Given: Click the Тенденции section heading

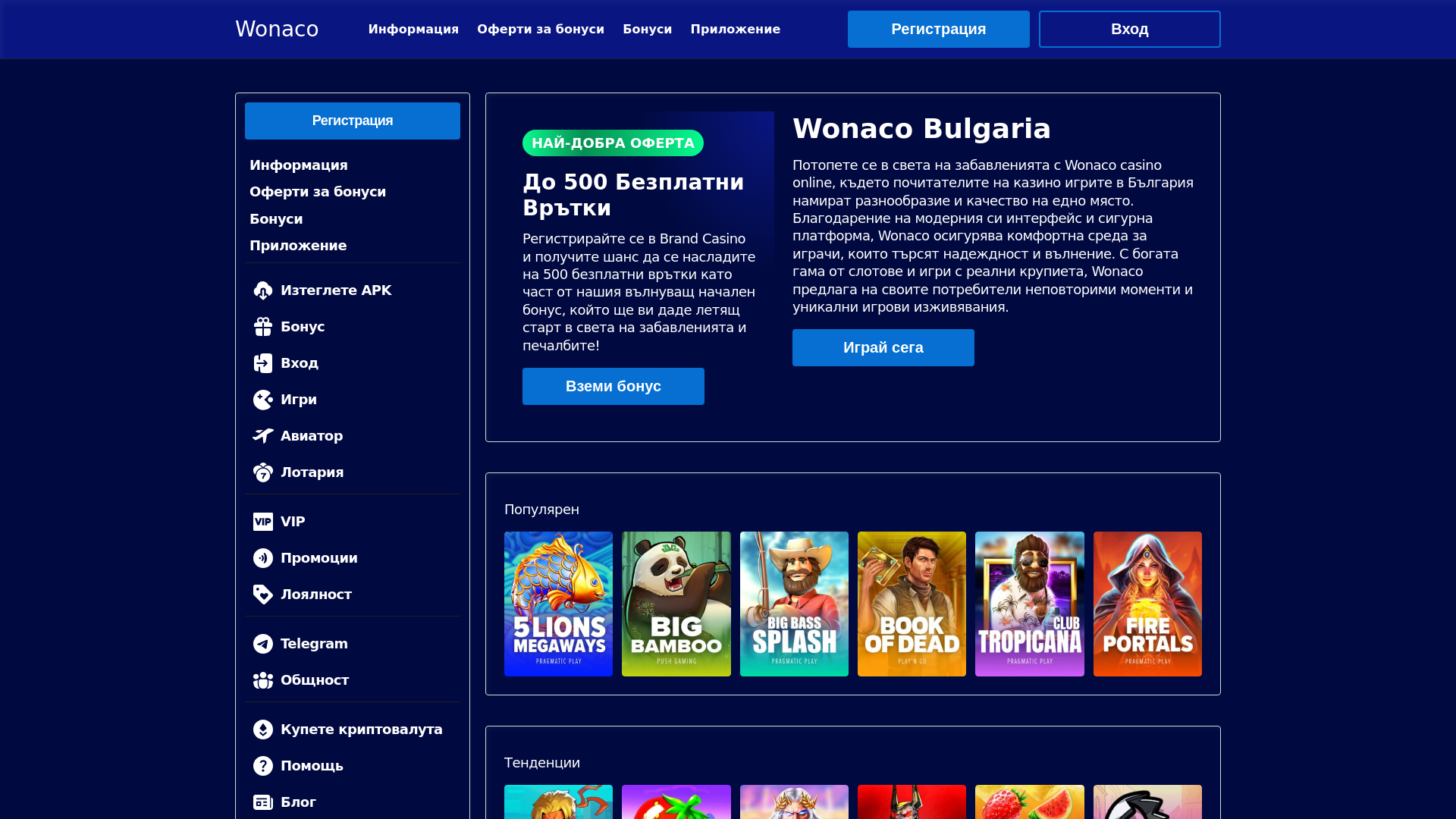Looking at the screenshot, I should pos(542,763).
